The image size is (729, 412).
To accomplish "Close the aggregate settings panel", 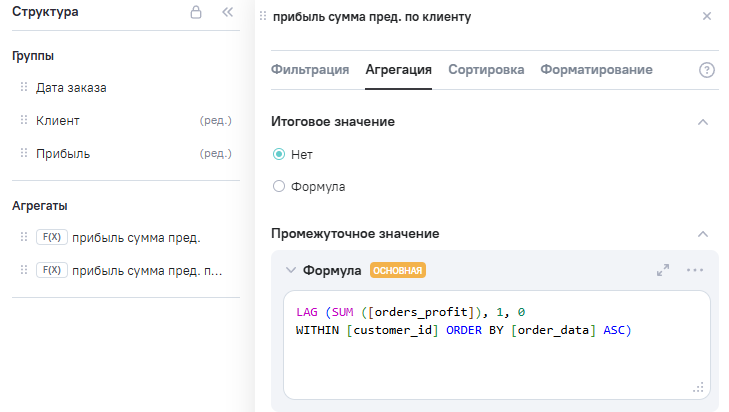I will coord(707,17).
